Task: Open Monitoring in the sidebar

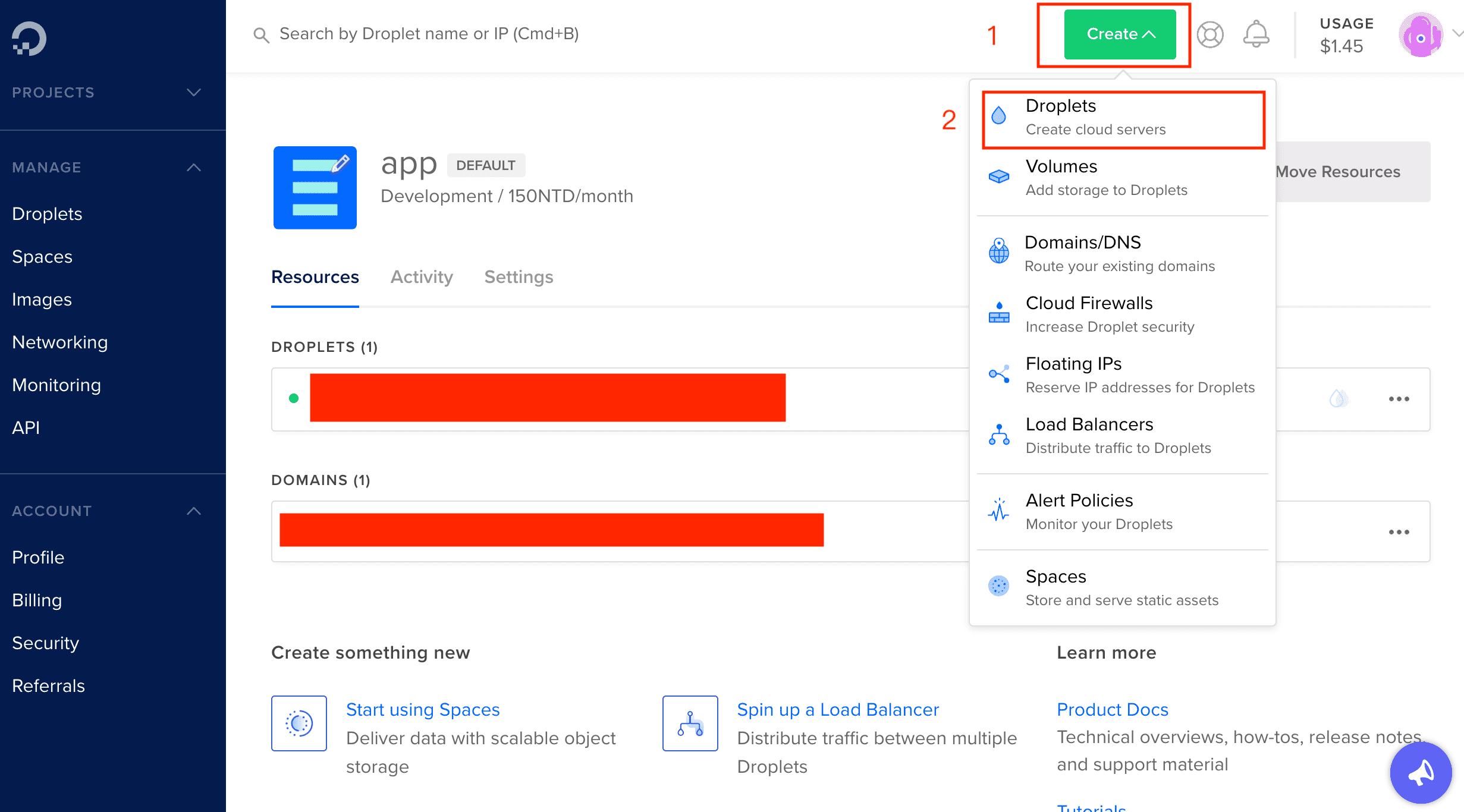Action: pyautogui.click(x=56, y=385)
